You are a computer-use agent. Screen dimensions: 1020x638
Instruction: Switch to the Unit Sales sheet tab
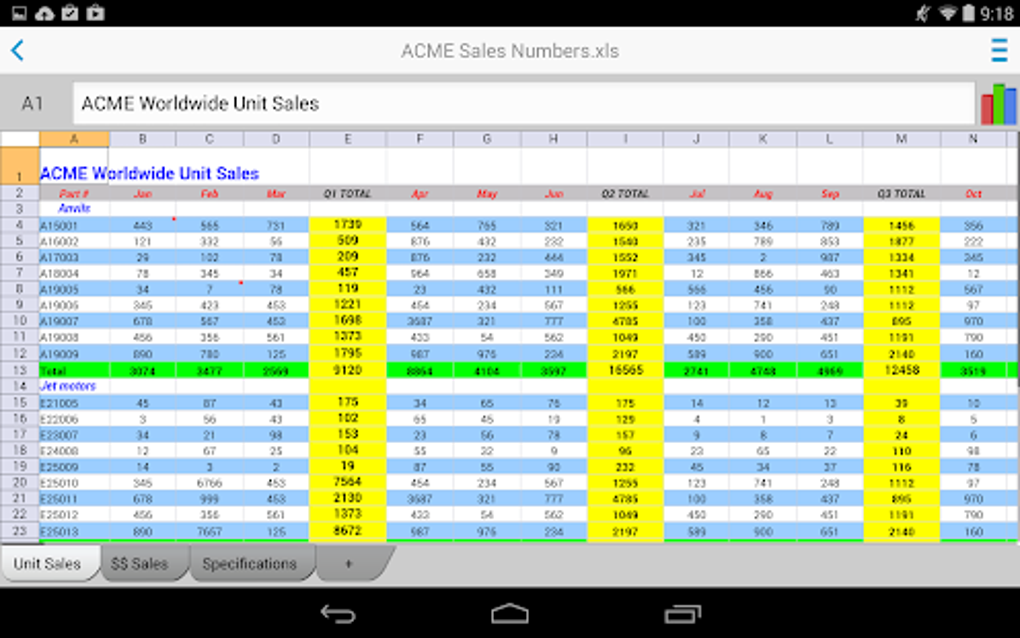tap(47, 563)
